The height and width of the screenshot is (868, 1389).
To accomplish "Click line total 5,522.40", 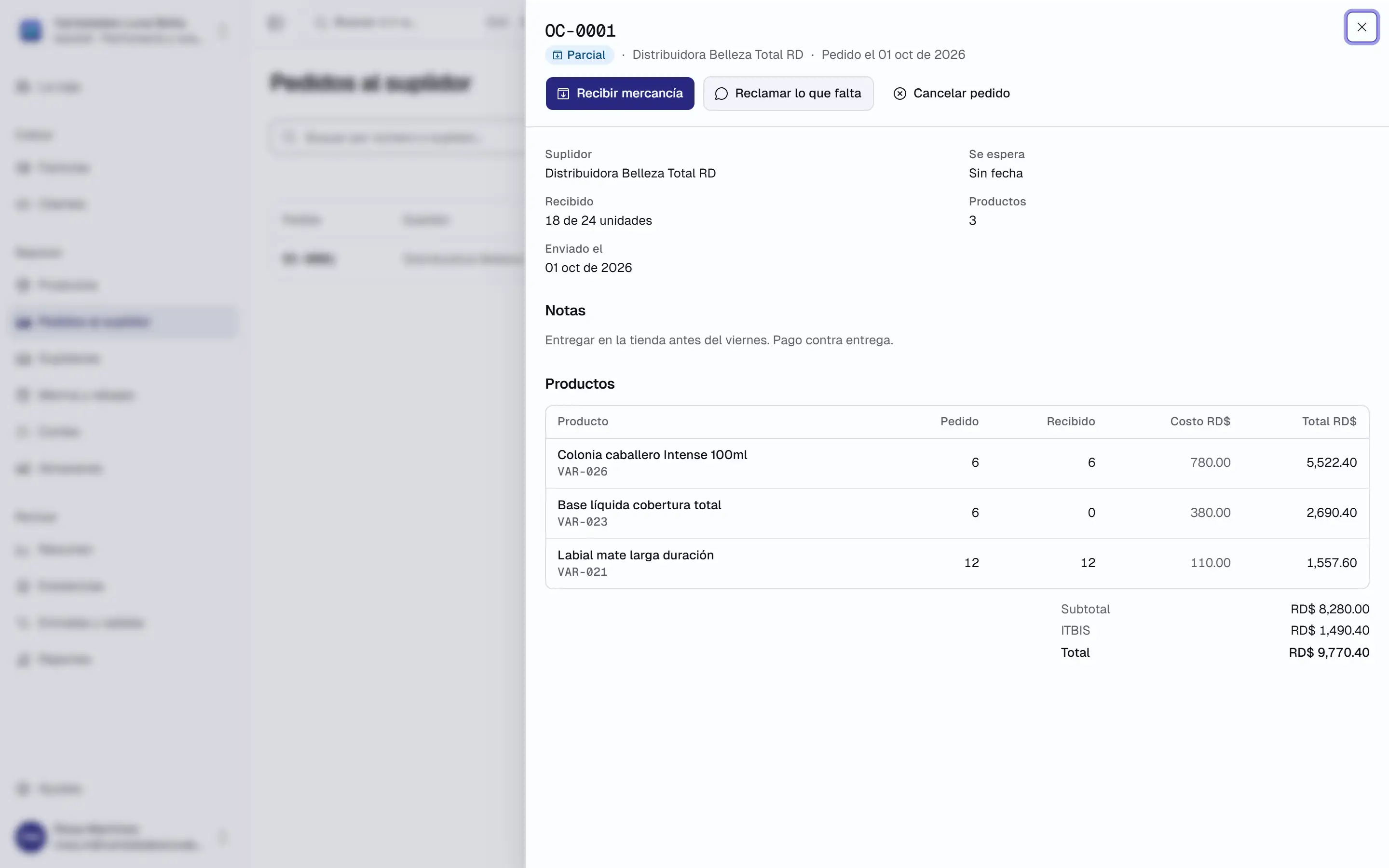I will pyautogui.click(x=1332, y=463).
